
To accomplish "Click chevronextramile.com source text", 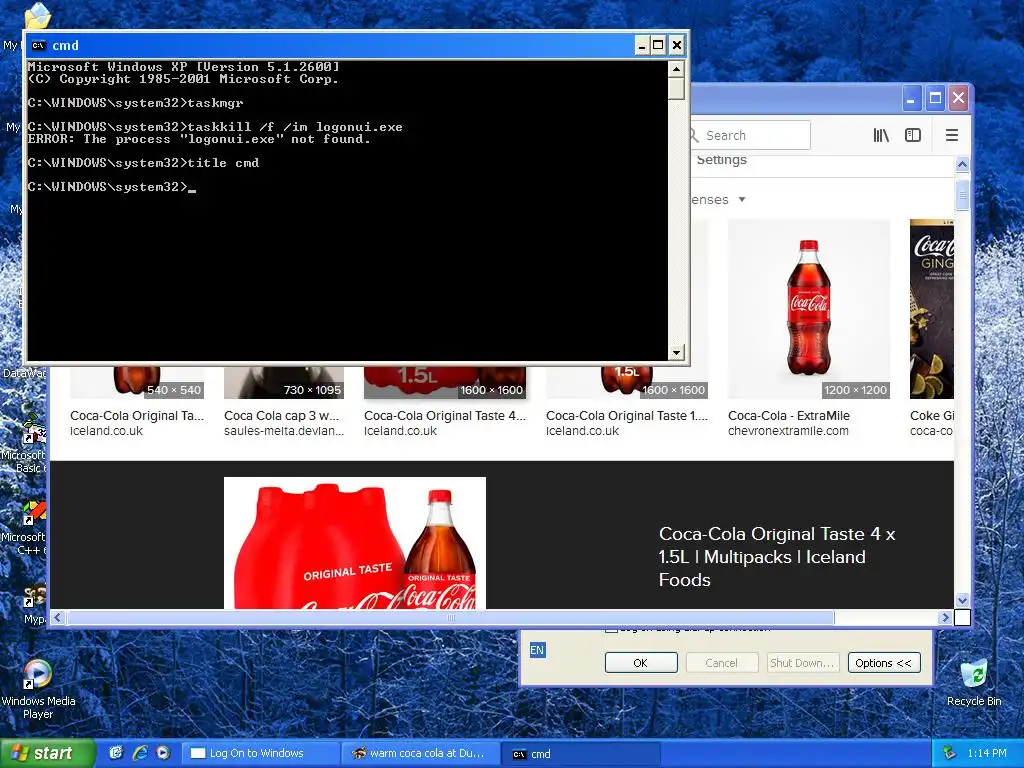I will click(788, 431).
